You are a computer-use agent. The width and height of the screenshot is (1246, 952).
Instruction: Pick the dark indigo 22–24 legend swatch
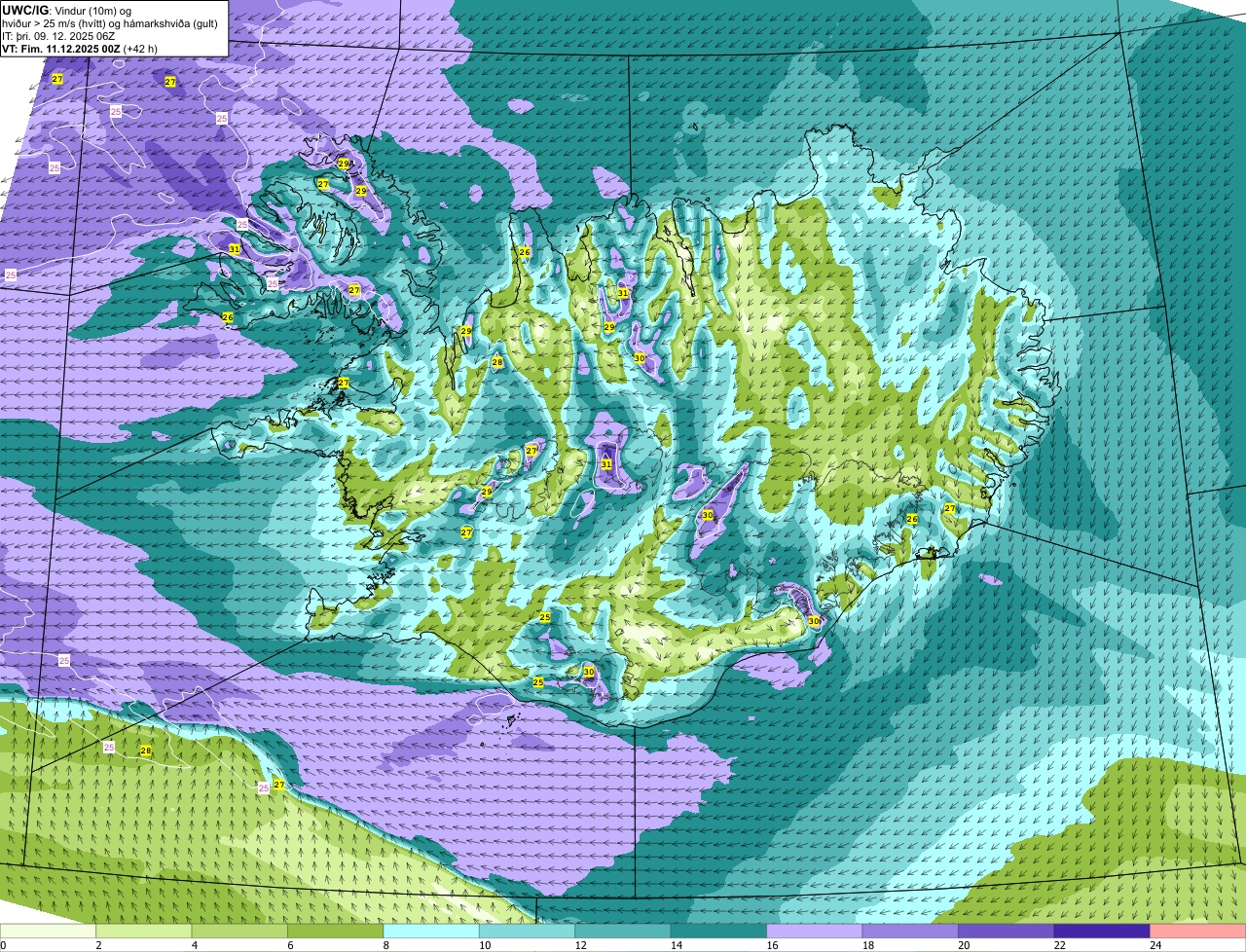point(1102,932)
